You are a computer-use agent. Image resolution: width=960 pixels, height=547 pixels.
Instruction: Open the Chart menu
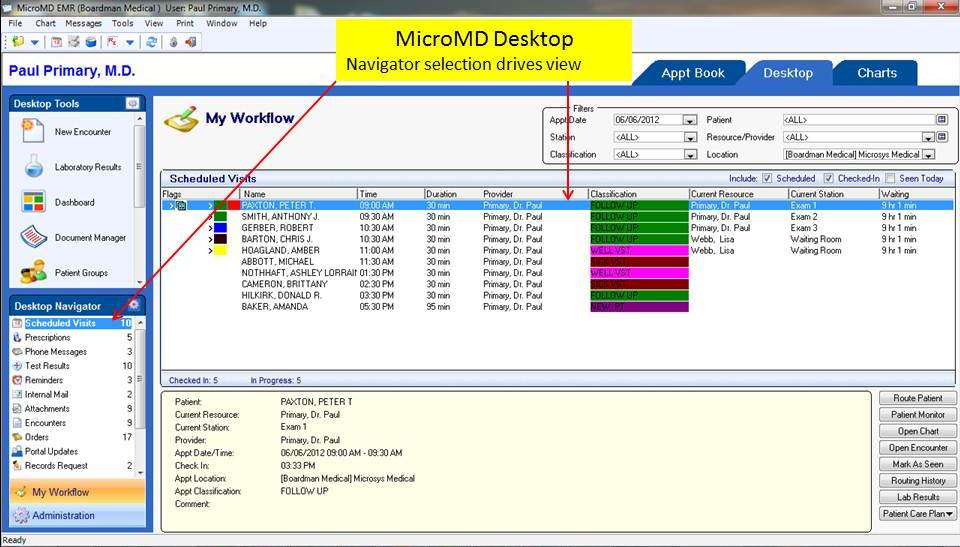45,23
